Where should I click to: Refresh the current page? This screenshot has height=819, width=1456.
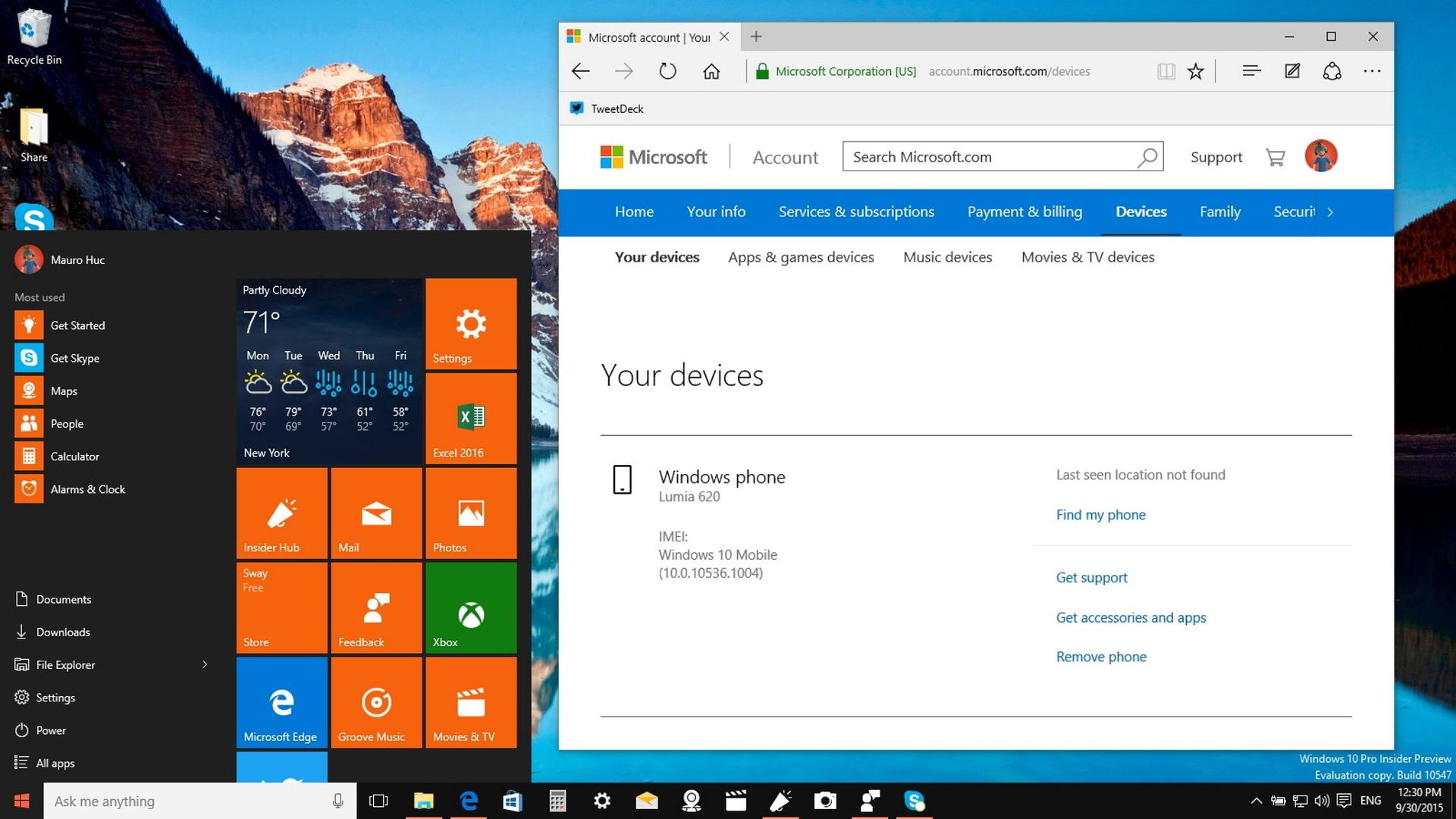667,71
